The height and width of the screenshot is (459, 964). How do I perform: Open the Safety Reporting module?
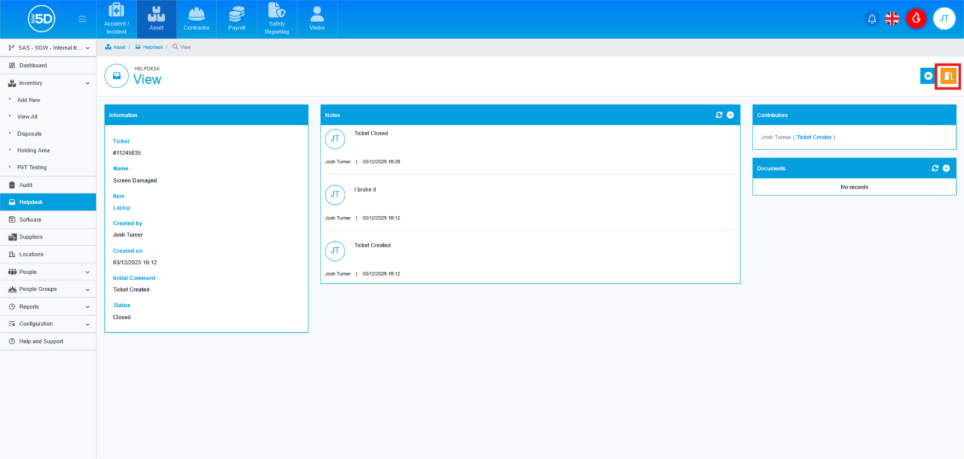click(x=277, y=19)
